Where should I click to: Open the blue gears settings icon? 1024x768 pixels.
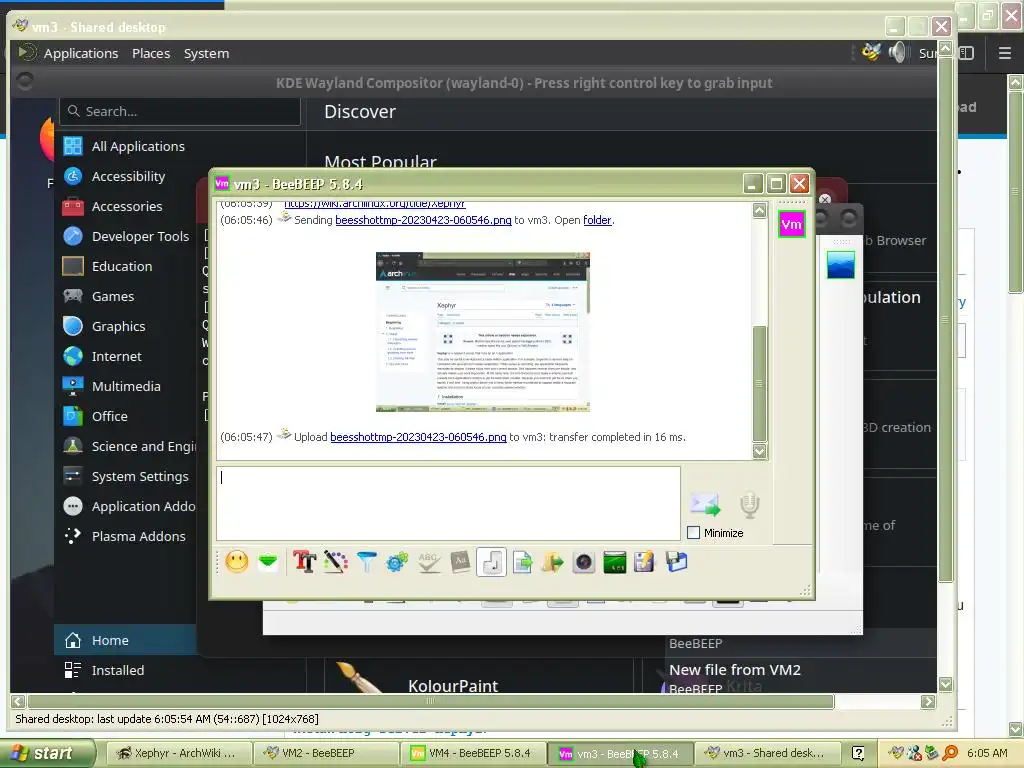[397, 562]
